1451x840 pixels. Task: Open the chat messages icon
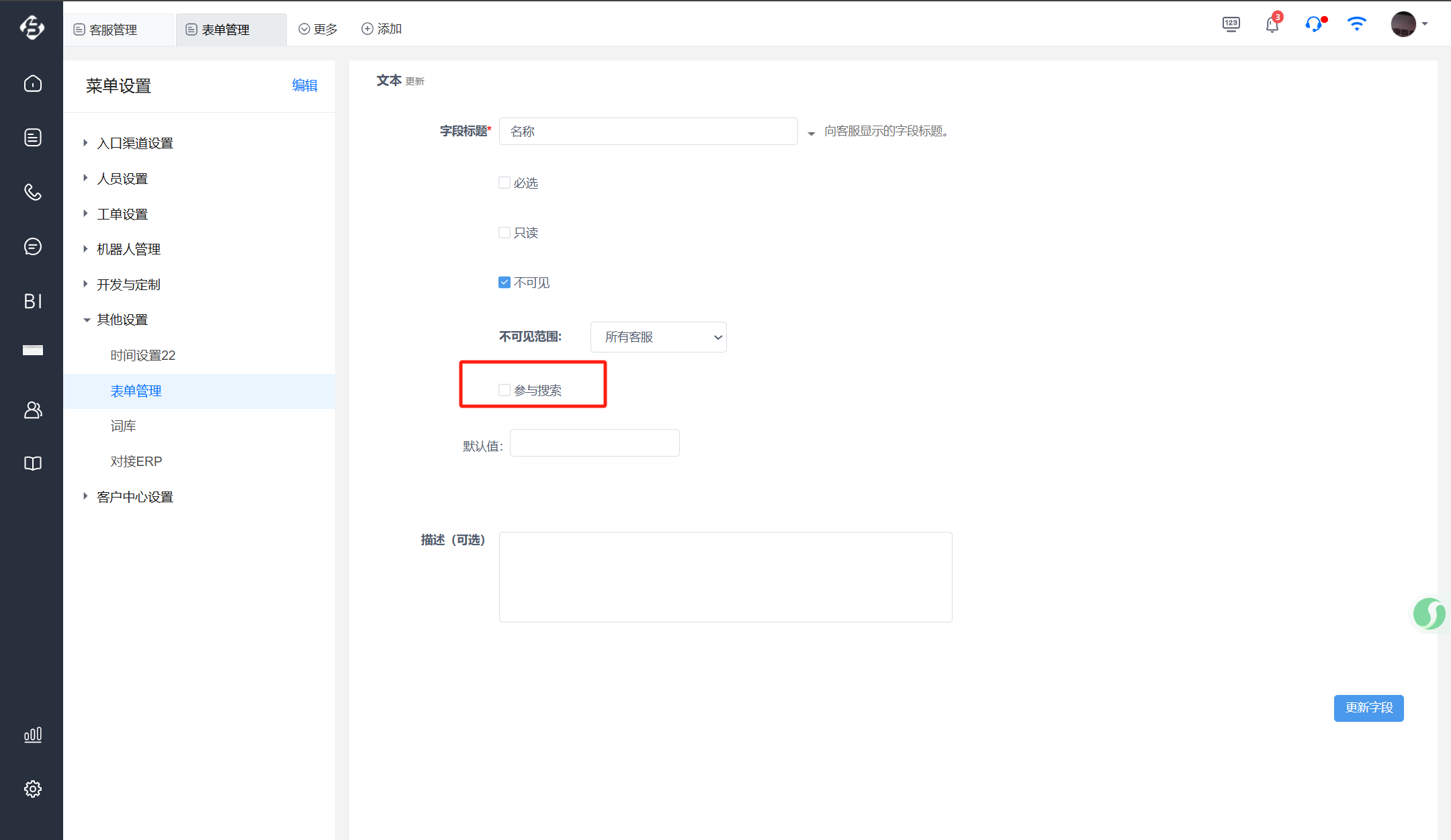[x=32, y=246]
